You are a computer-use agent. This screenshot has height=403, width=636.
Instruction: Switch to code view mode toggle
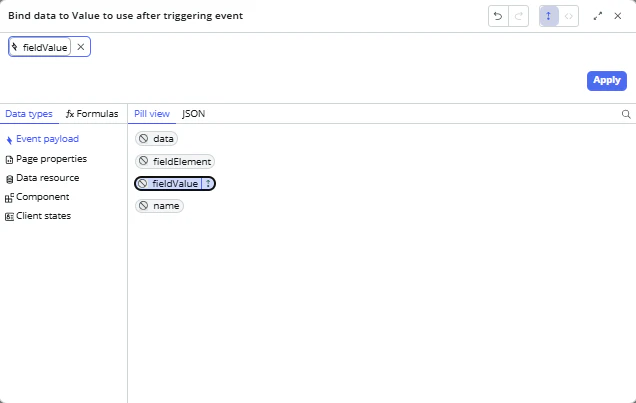point(569,16)
